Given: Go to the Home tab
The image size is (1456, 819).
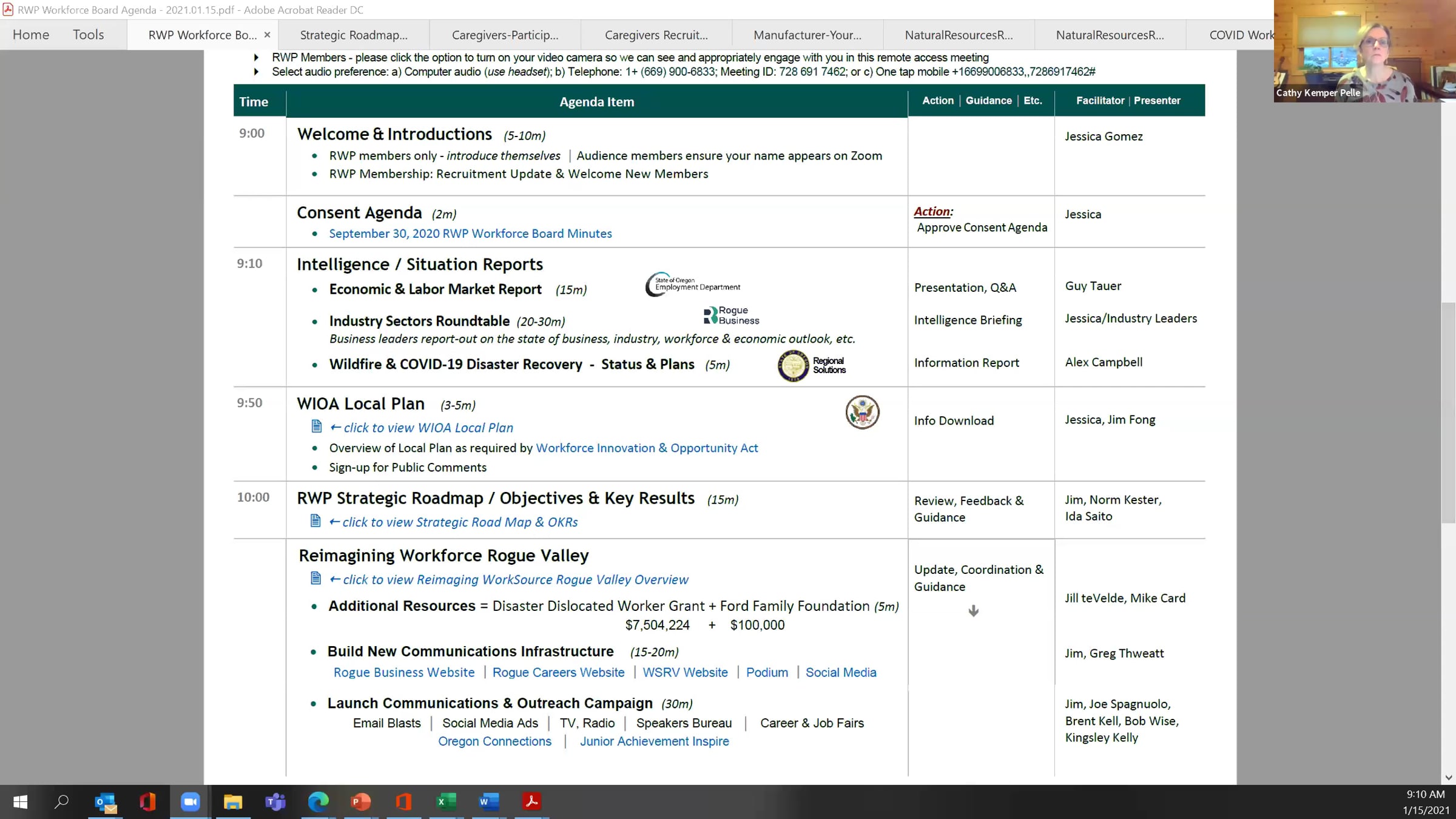Looking at the screenshot, I should click(x=31, y=35).
